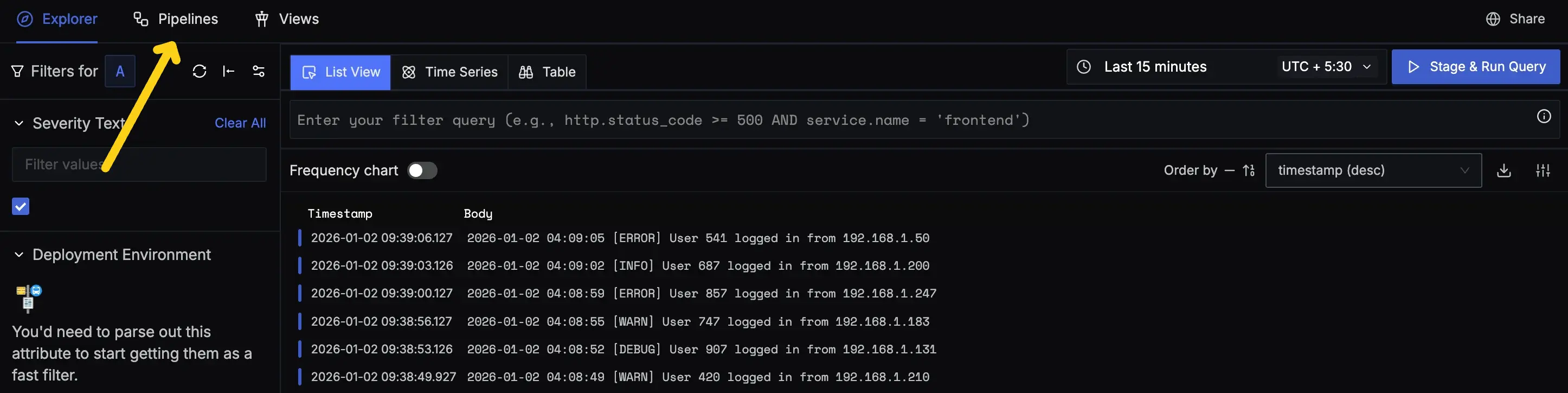The height and width of the screenshot is (393, 1568).
Task: Click the Time Series chart icon
Action: [x=408, y=72]
